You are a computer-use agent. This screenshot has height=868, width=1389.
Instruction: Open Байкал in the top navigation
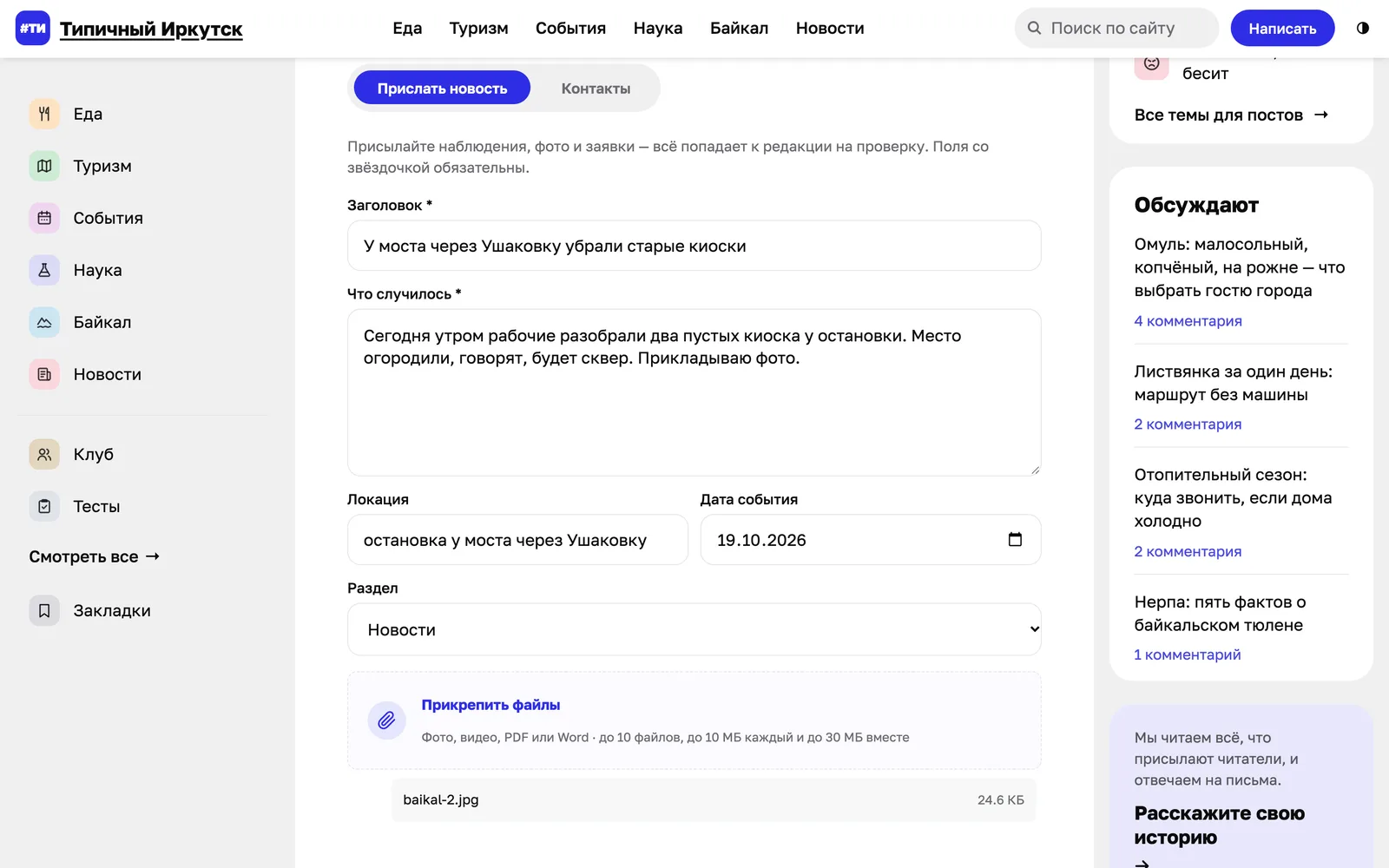[739, 28]
